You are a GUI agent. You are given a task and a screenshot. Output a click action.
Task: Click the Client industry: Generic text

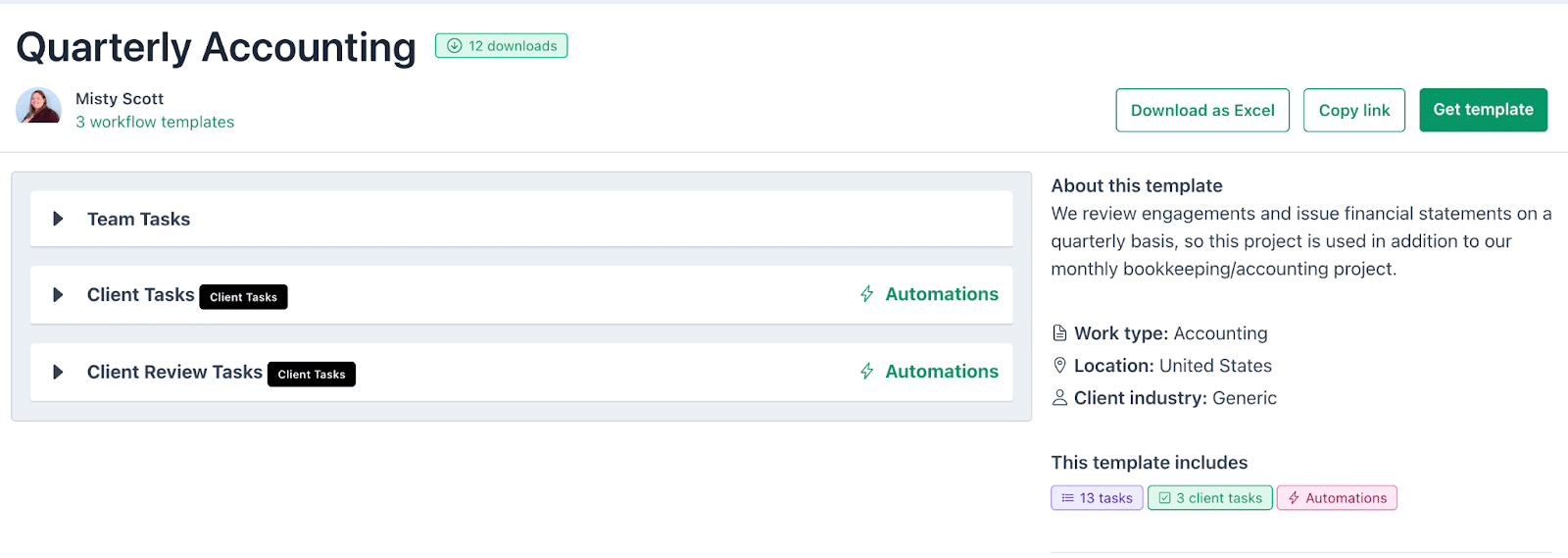coord(1175,398)
